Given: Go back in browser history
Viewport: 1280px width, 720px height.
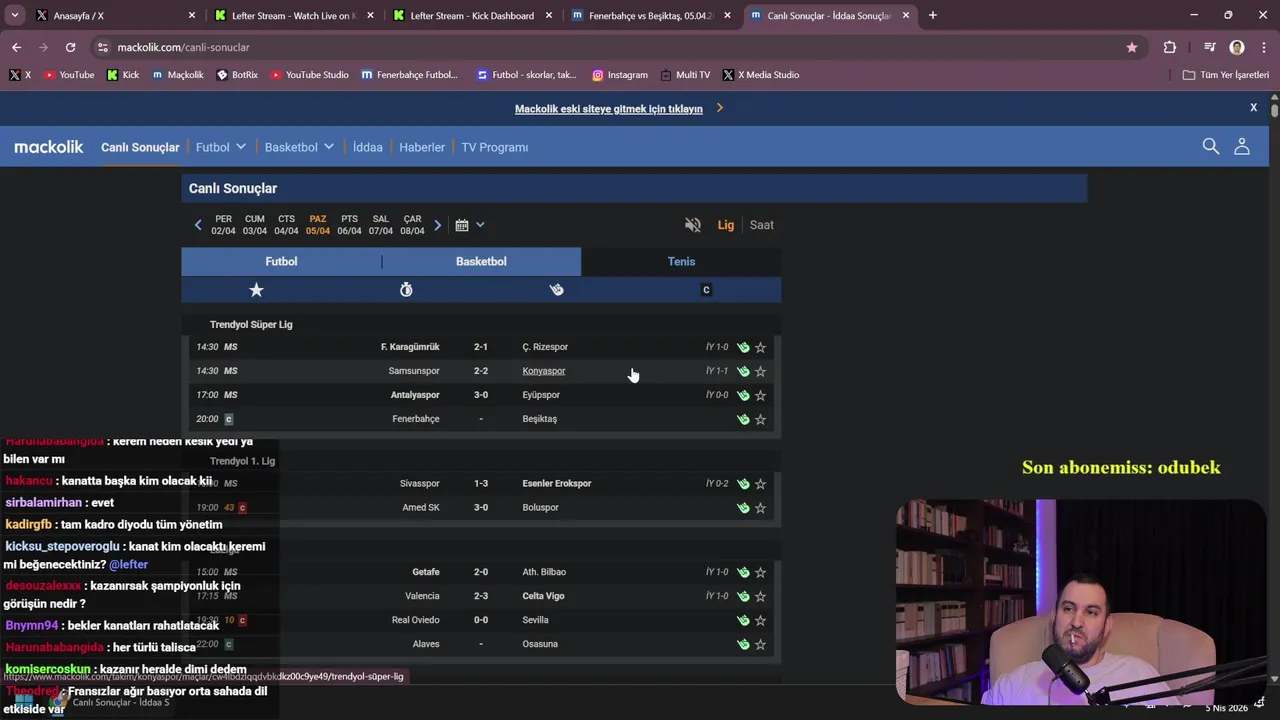Looking at the screenshot, I should pyautogui.click(x=16, y=47).
